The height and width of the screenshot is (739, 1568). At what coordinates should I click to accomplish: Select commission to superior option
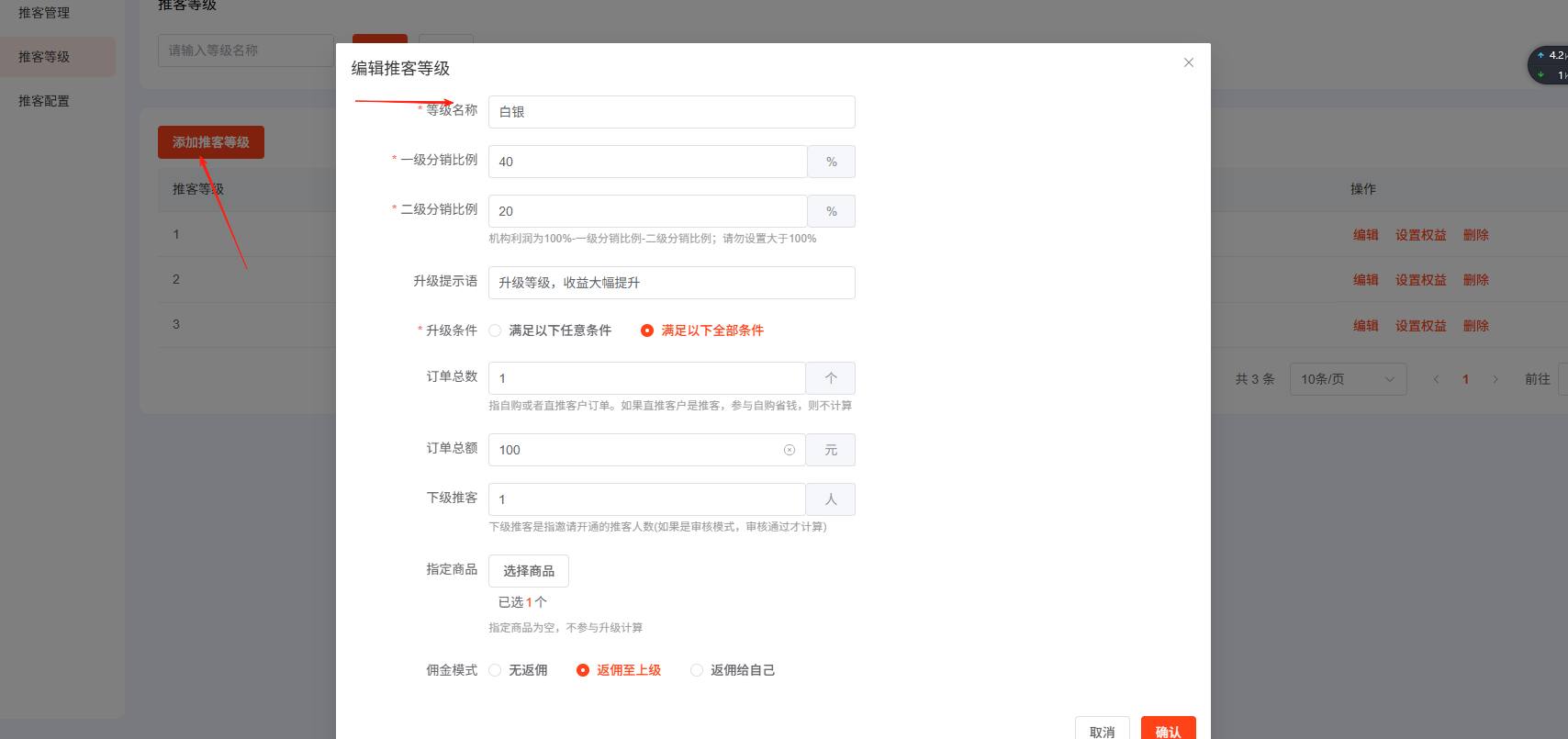tap(583, 670)
